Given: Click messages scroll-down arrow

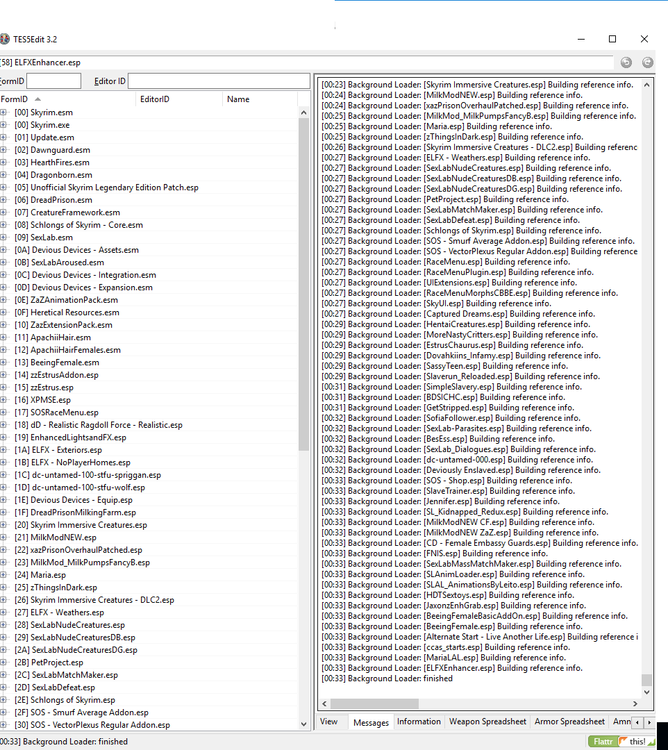Looking at the screenshot, I should [x=646, y=692].
